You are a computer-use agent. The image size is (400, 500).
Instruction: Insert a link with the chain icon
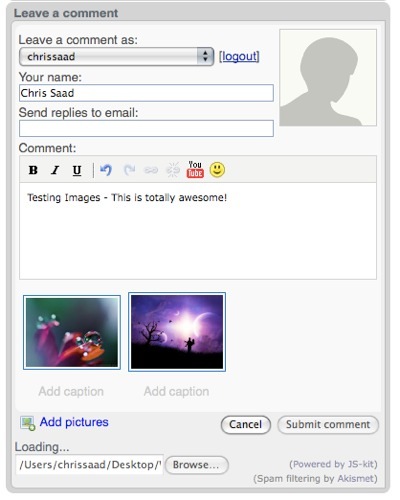(151, 170)
